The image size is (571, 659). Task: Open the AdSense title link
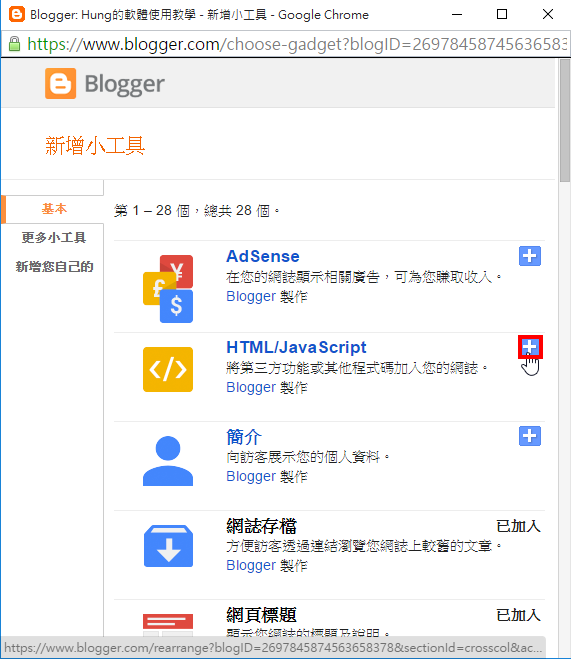point(263,256)
